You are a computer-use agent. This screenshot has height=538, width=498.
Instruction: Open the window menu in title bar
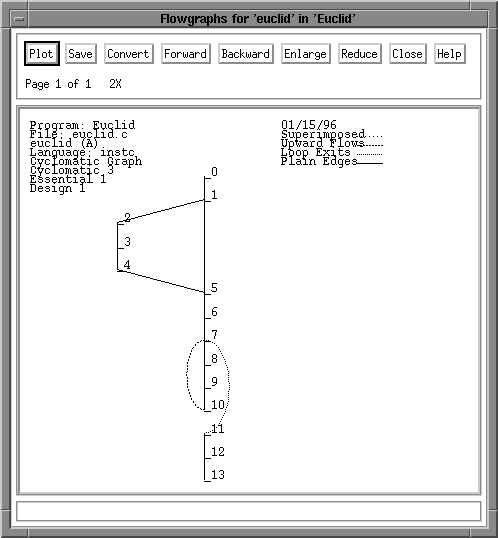tap(20, 19)
